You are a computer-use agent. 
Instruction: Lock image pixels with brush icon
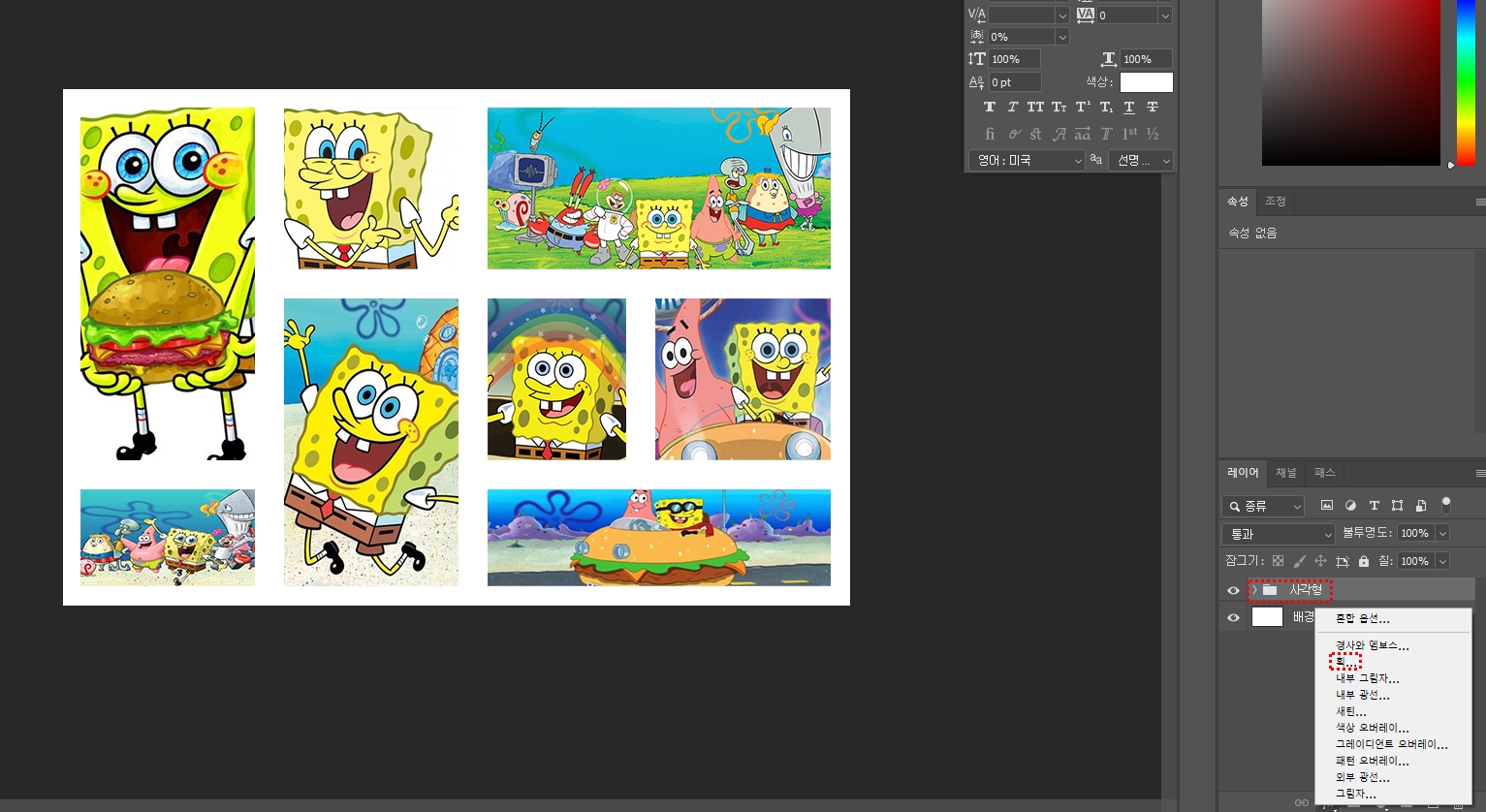tap(1299, 561)
